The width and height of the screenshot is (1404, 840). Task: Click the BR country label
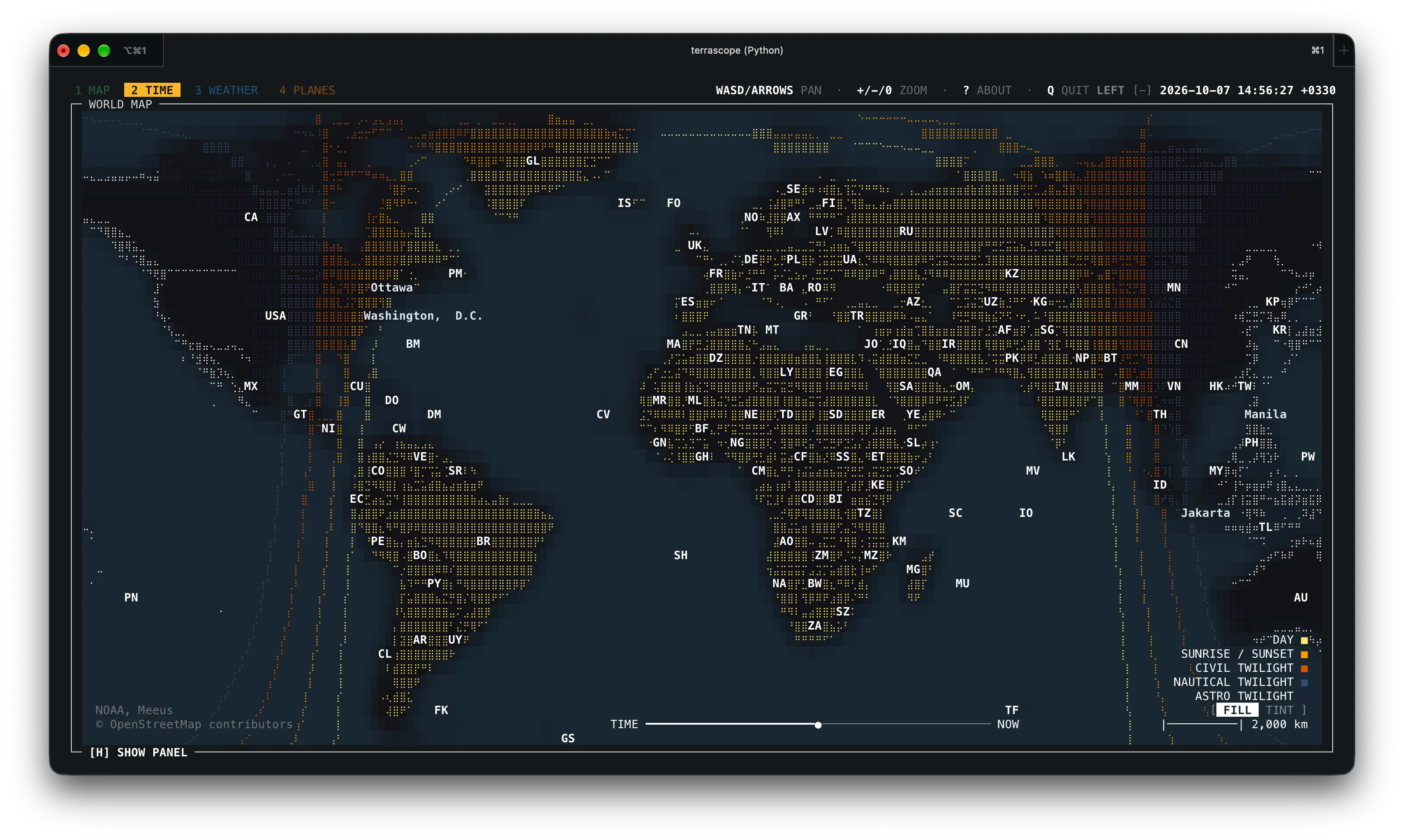click(483, 541)
